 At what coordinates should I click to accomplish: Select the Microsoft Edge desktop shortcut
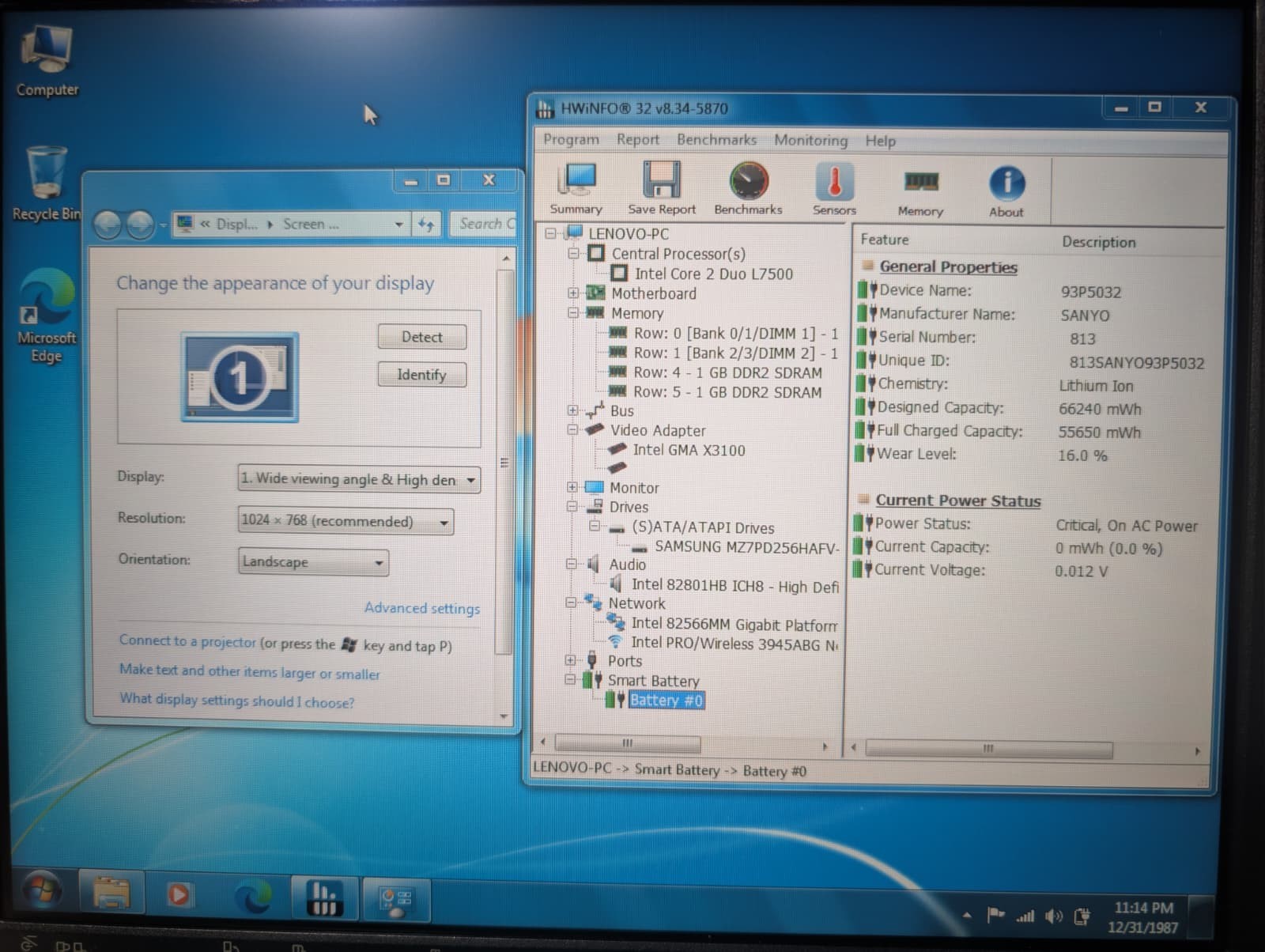click(47, 316)
